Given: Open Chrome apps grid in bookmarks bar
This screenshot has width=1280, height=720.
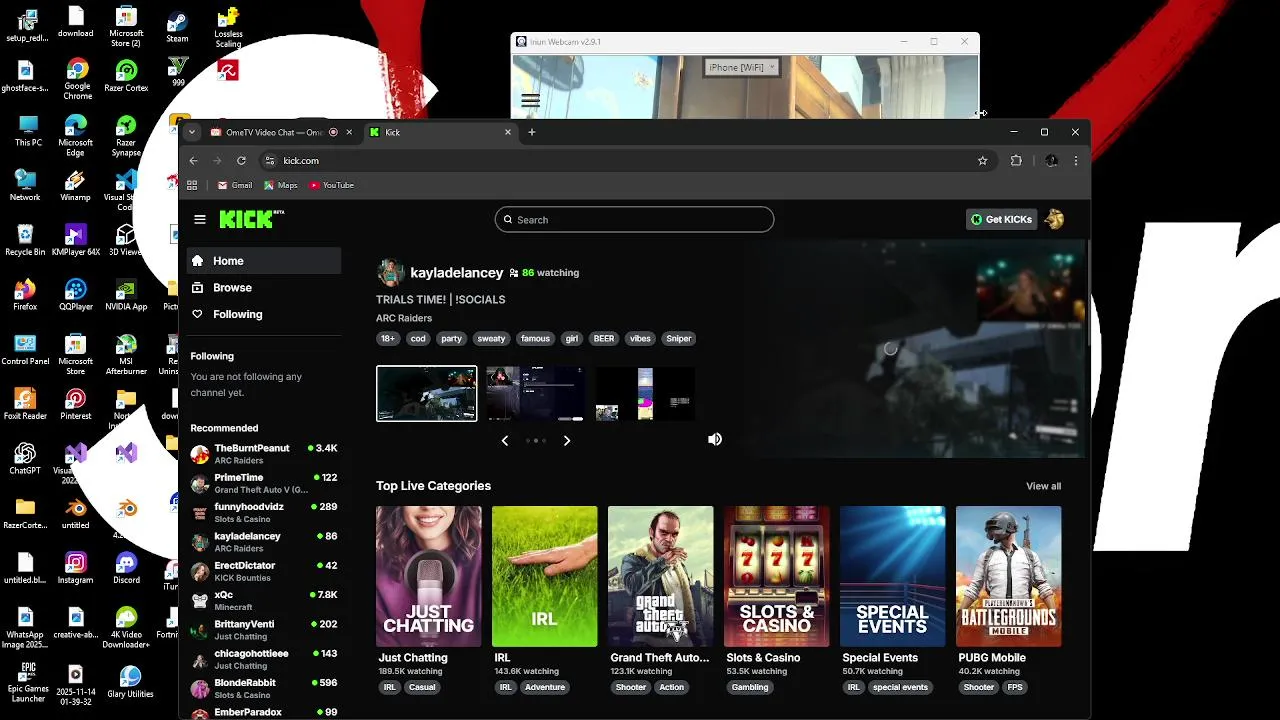Looking at the screenshot, I should (x=192, y=185).
